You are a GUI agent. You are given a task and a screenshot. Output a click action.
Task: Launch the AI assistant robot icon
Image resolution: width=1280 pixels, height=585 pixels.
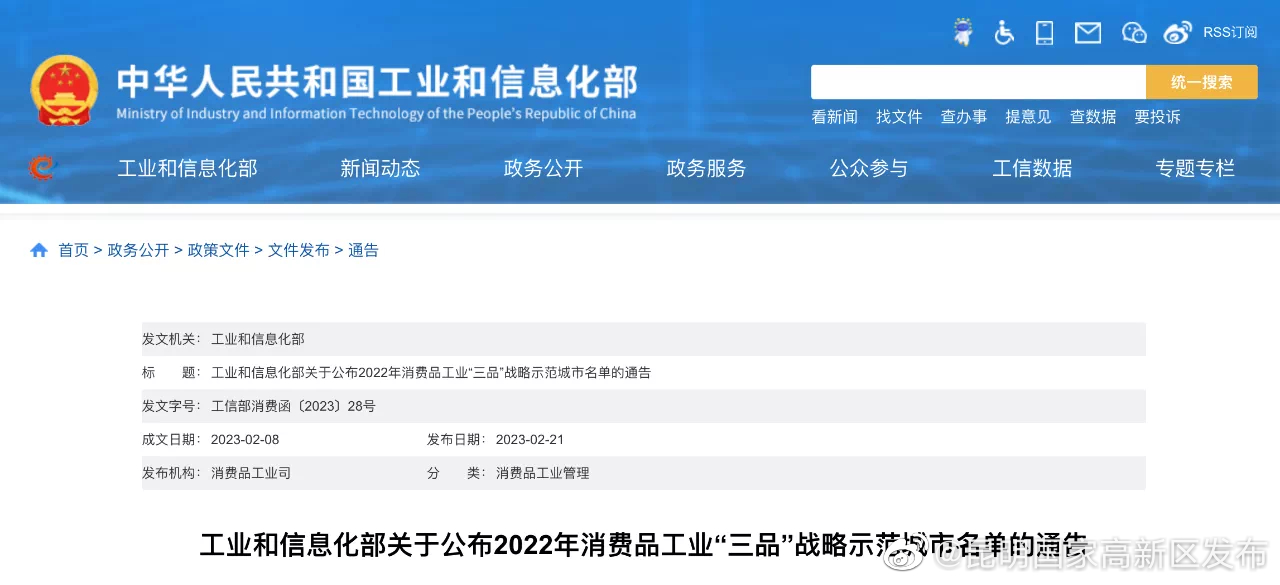pyautogui.click(x=962, y=32)
